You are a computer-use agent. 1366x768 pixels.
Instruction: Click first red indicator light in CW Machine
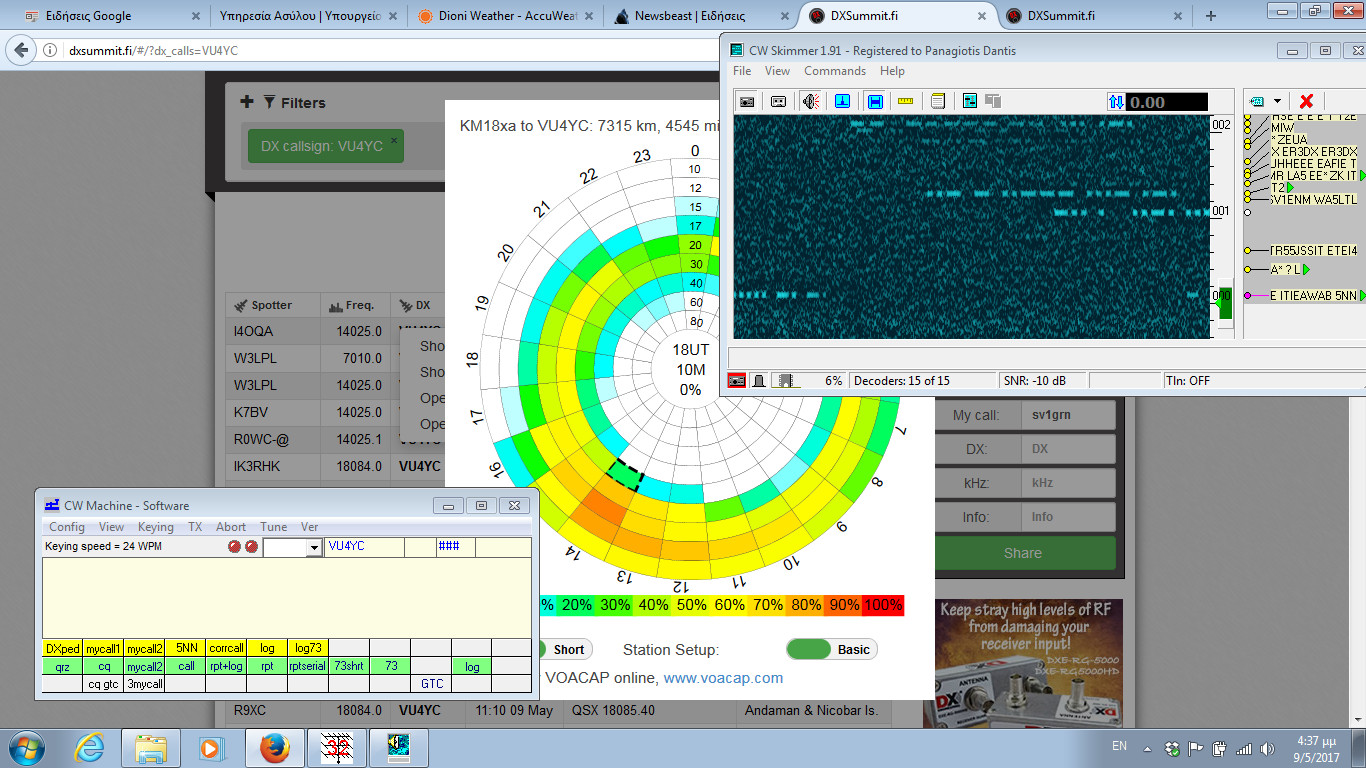235,547
